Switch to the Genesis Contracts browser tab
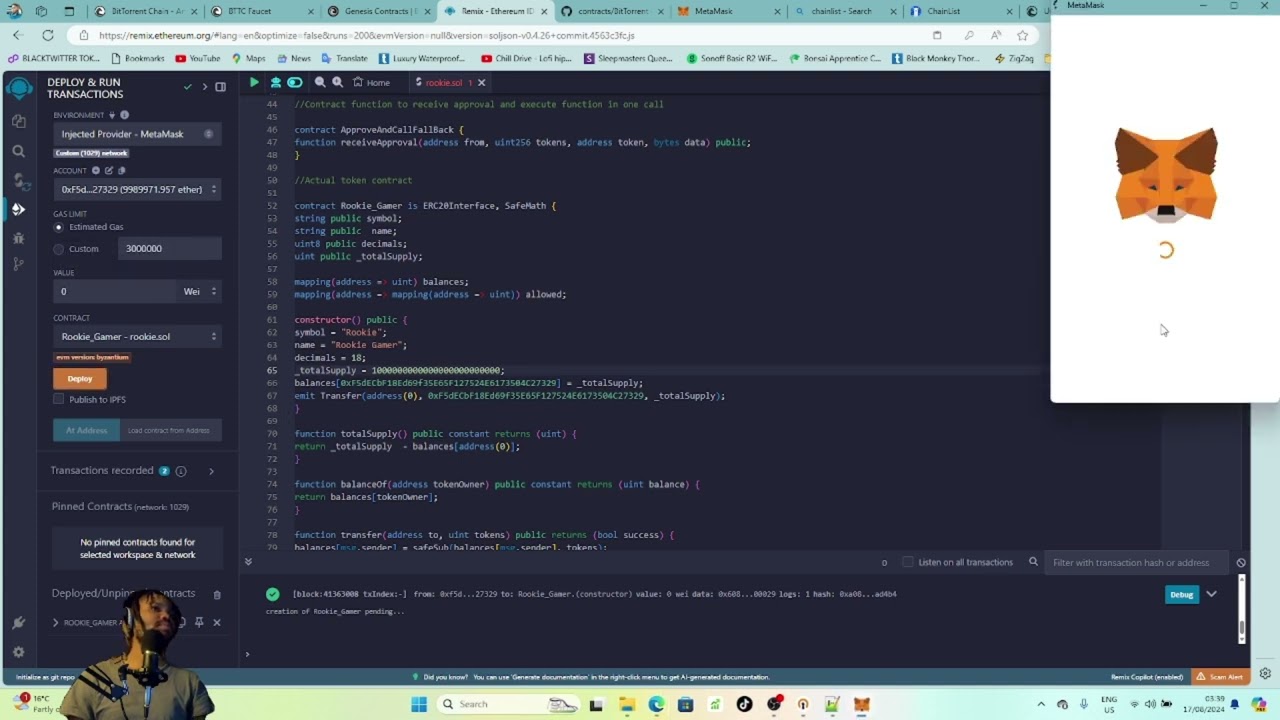Viewport: 1280px width, 720px height. 378,11
